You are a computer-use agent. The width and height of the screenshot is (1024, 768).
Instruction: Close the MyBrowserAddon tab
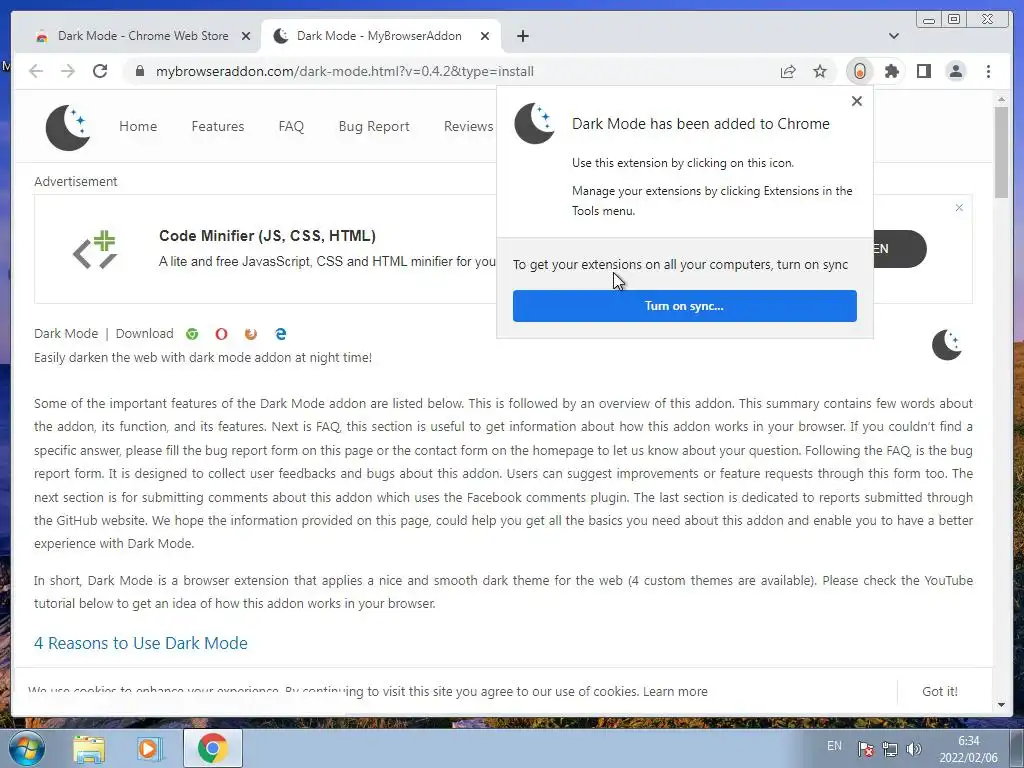485,36
